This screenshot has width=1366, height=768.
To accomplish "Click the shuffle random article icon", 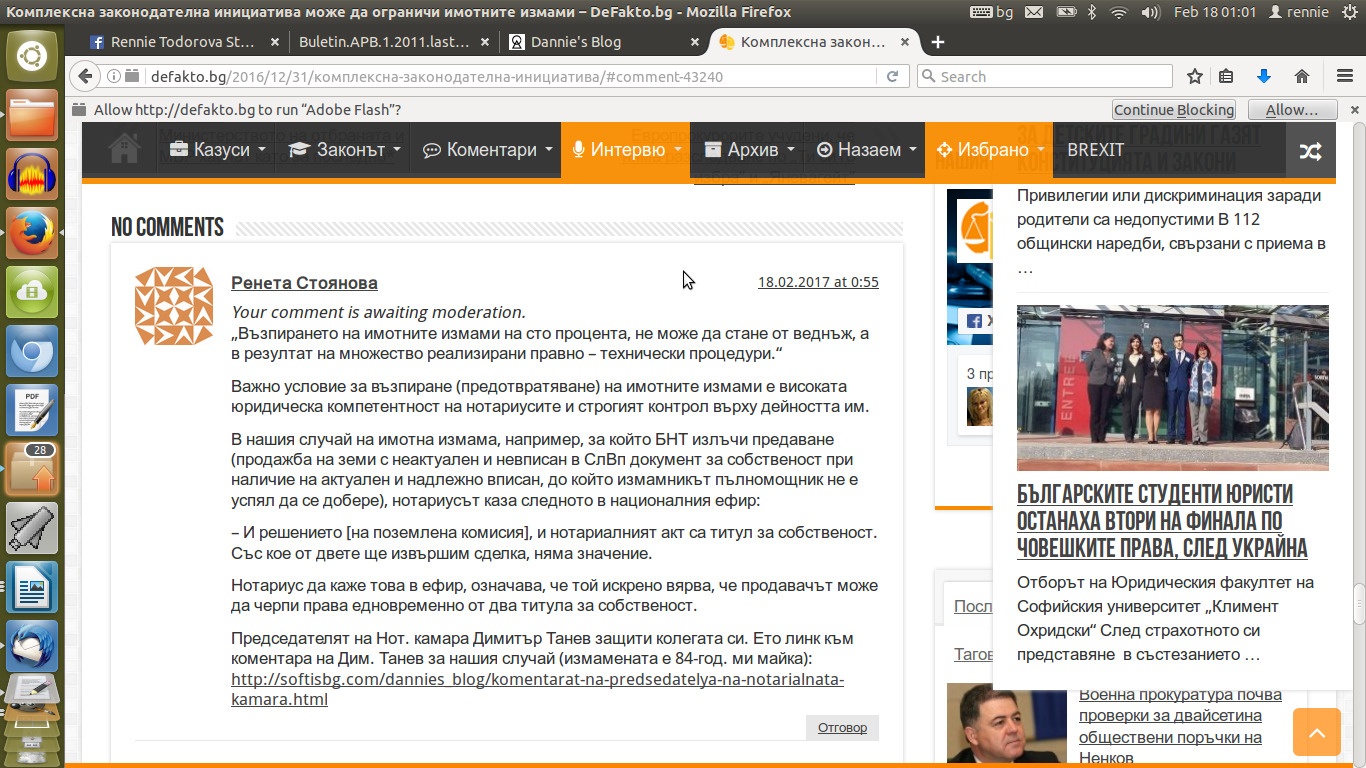I will click(1310, 151).
